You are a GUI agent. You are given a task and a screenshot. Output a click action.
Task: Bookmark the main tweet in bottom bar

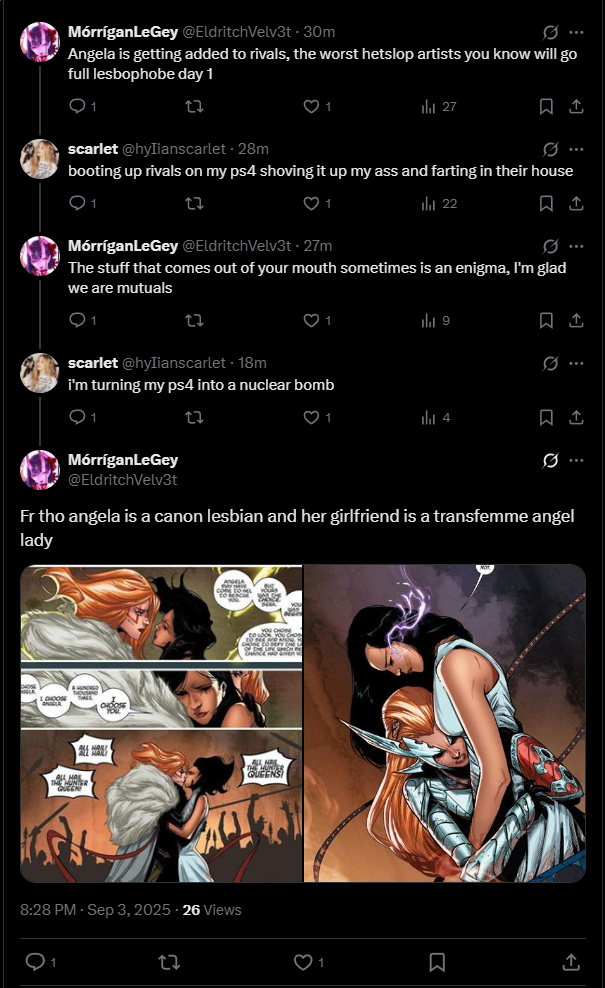(x=437, y=962)
